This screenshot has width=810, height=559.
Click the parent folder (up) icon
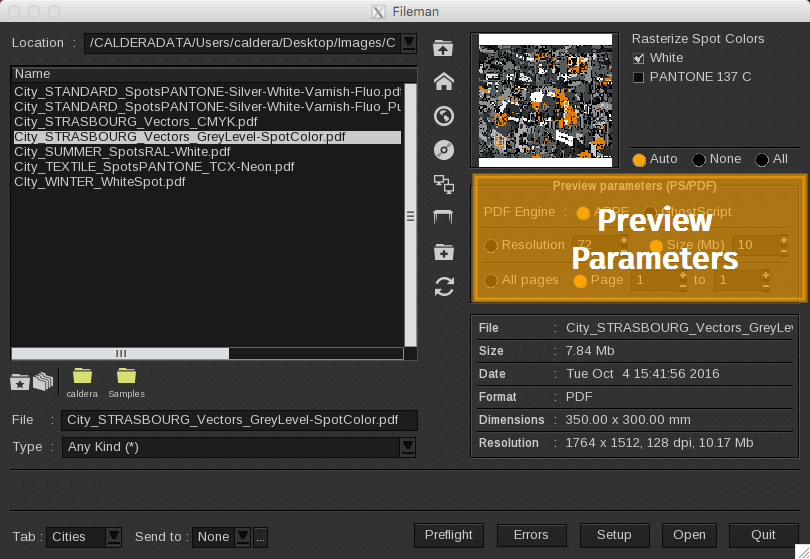[x=444, y=48]
